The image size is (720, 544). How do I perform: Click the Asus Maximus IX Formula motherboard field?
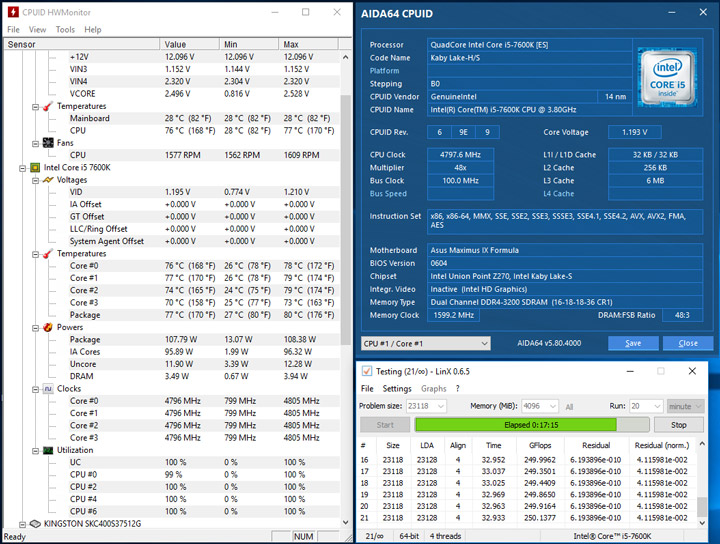coord(565,250)
